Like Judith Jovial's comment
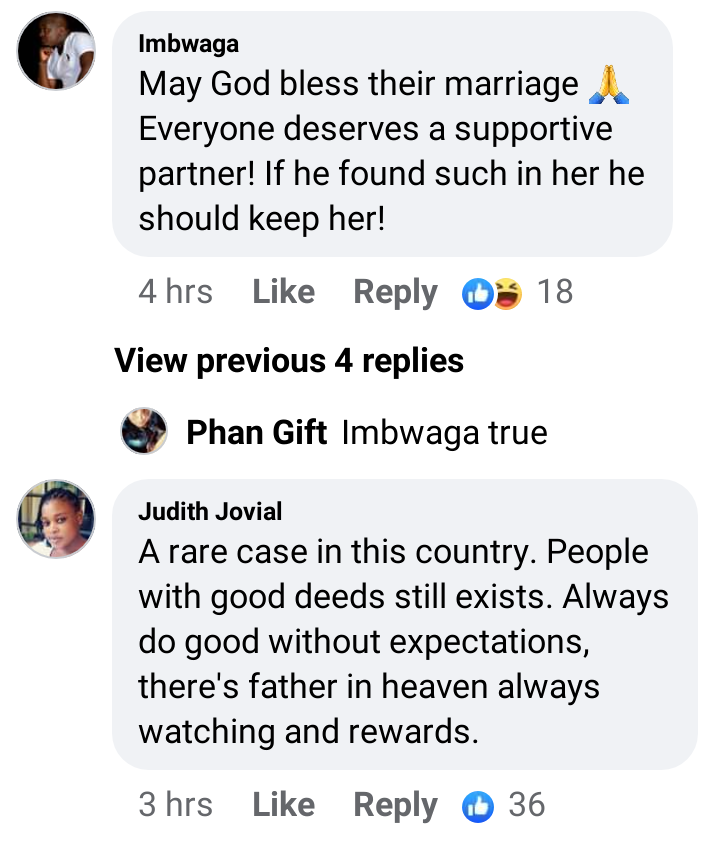Viewport: 720px width, 857px height. (283, 805)
